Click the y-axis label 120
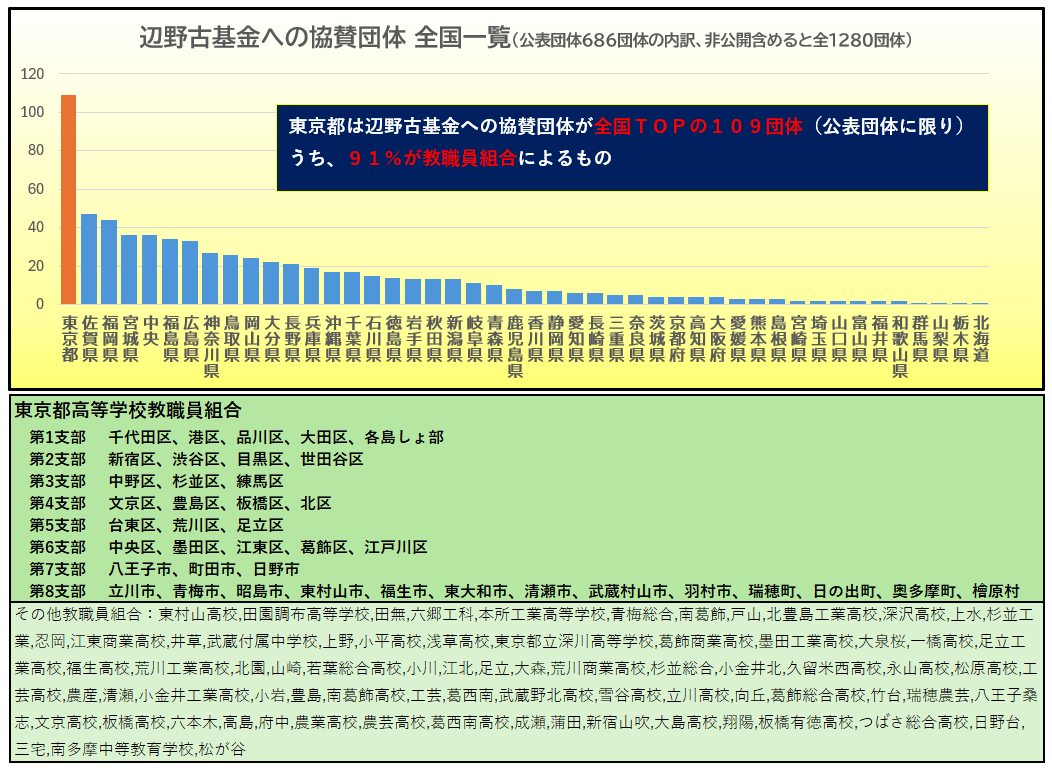 32,74
